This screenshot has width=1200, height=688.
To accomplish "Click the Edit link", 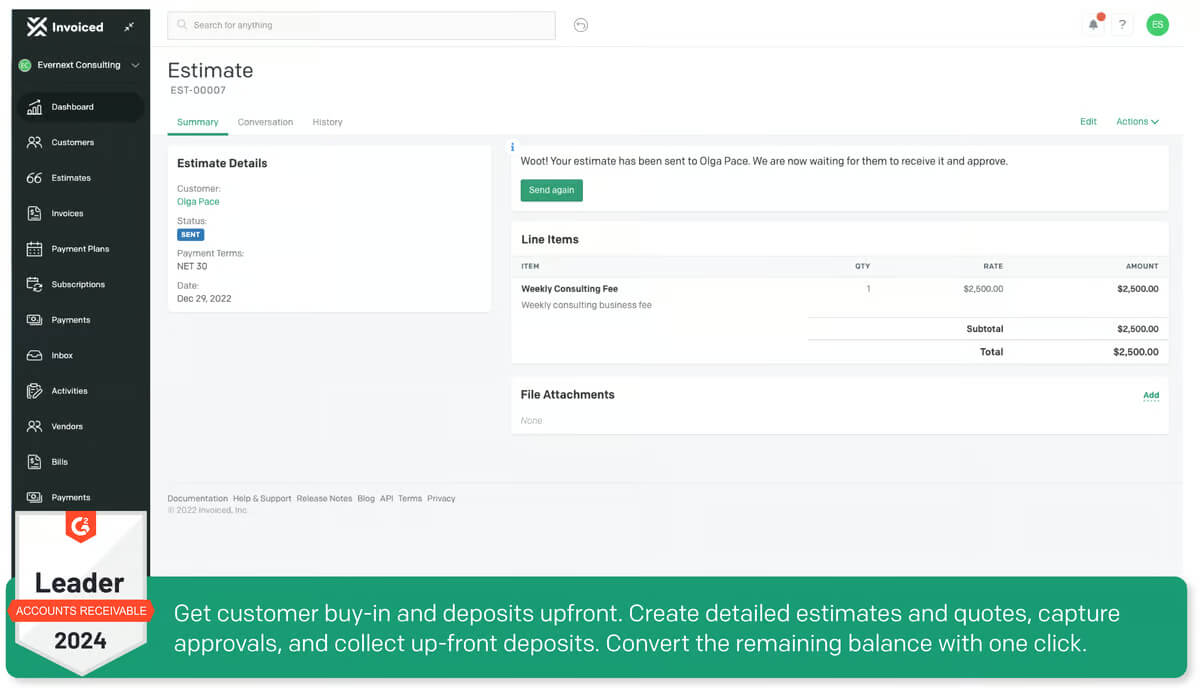I will click(x=1088, y=122).
